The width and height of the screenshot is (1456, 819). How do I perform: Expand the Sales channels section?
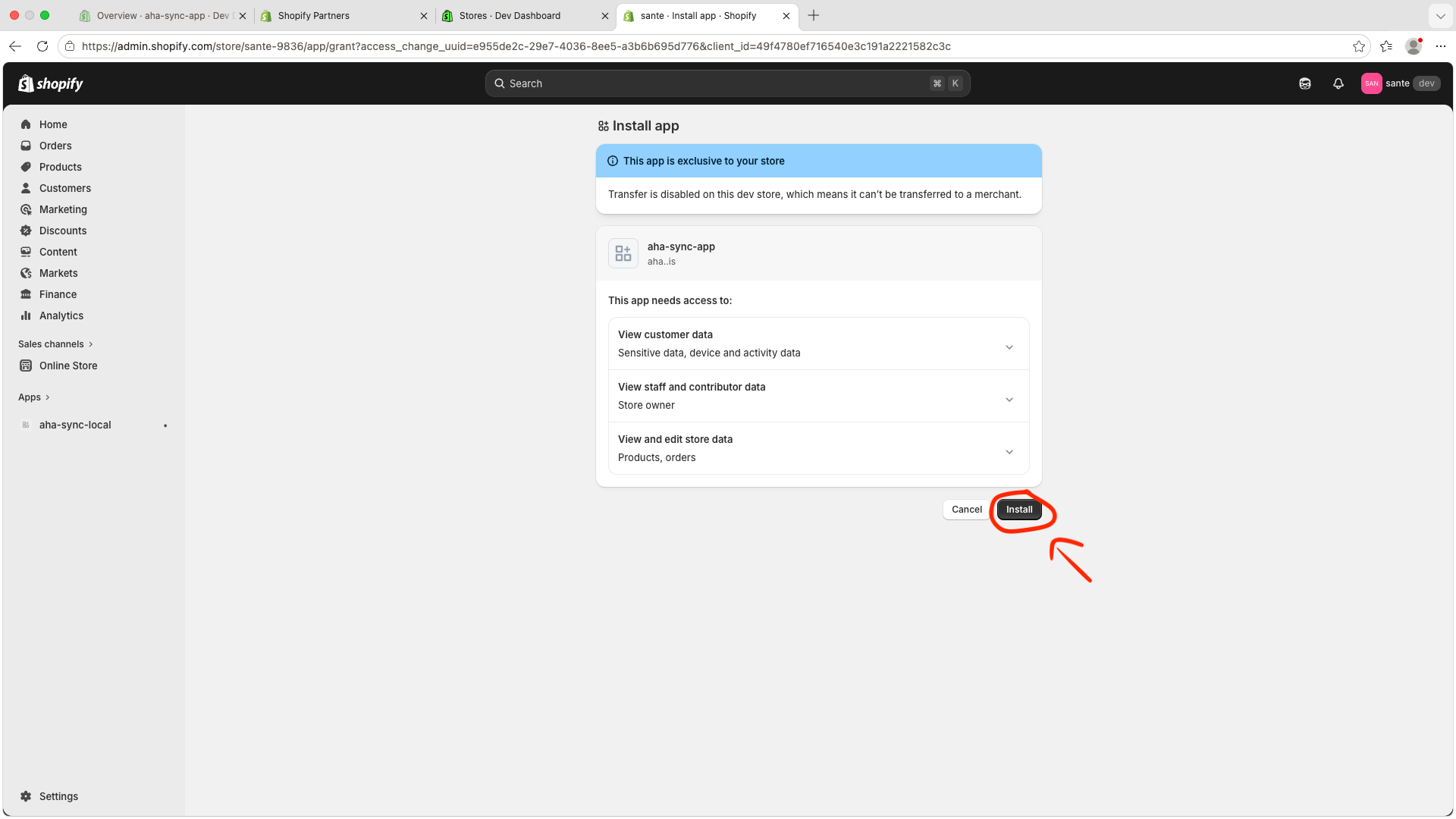pos(55,344)
